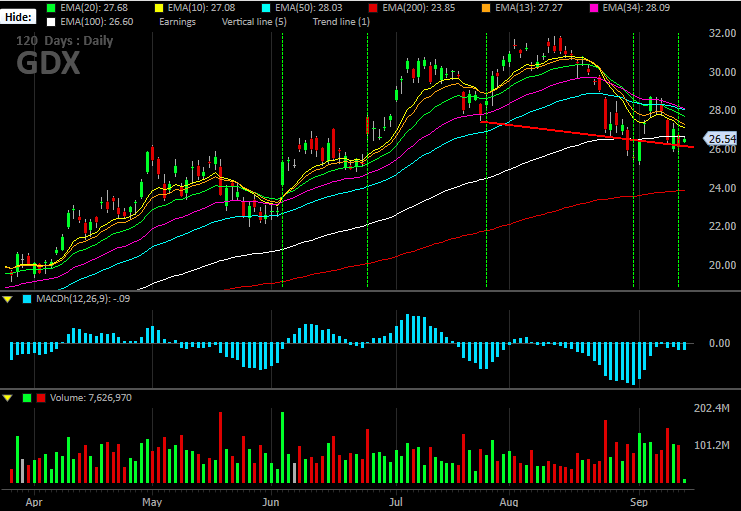Viewport: 741px width, 511px height.
Task: Click the 0.00 MACD axis label
Action: tap(720, 343)
